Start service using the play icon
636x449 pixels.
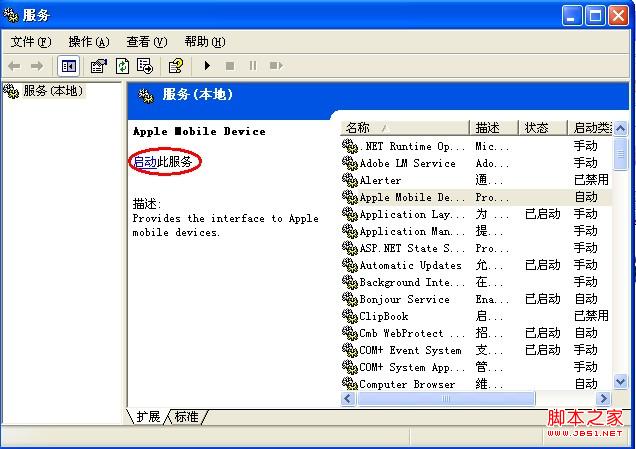(207, 65)
